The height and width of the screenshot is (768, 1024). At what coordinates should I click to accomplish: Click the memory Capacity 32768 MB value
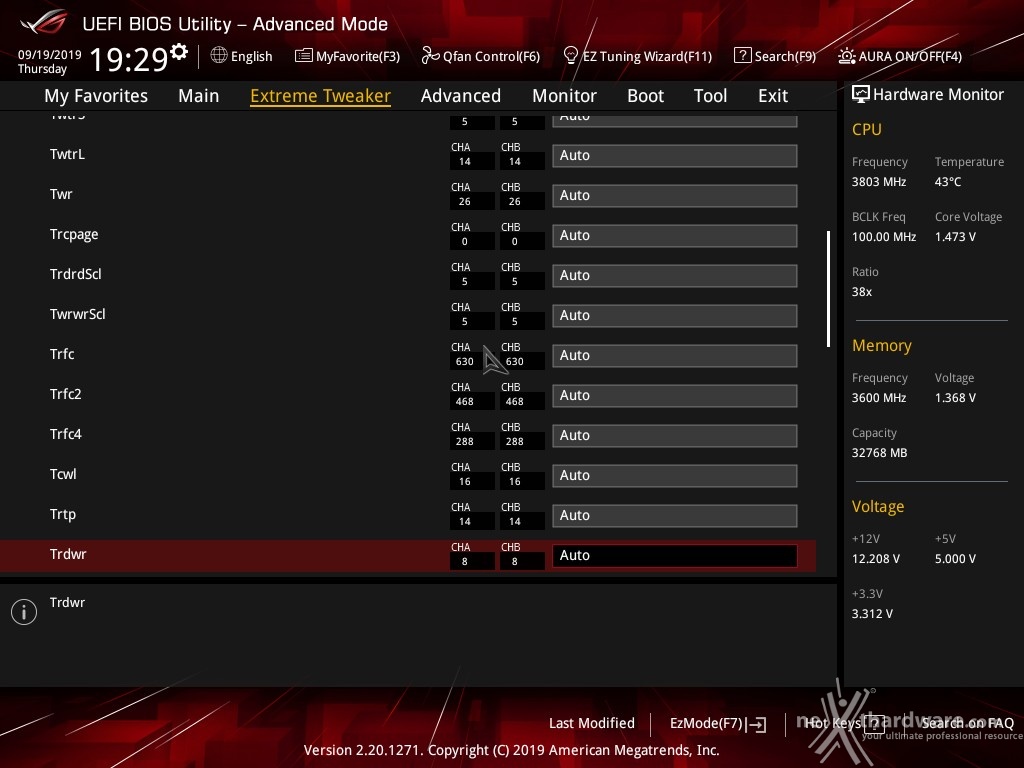point(880,453)
